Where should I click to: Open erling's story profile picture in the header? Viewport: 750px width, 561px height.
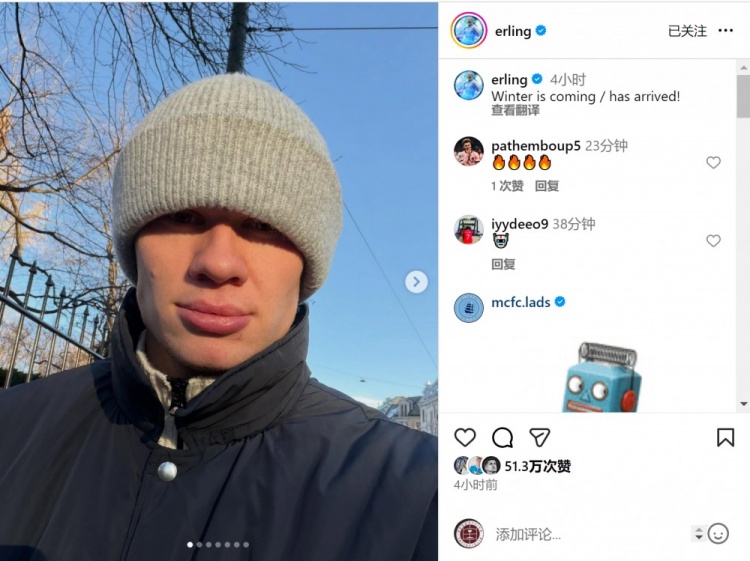[468, 31]
